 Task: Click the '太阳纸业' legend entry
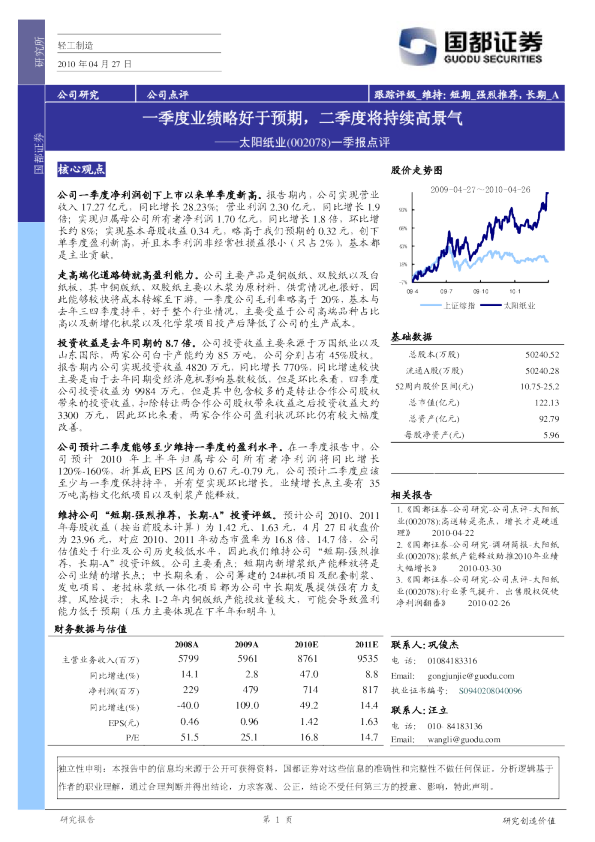(x=507, y=306)
